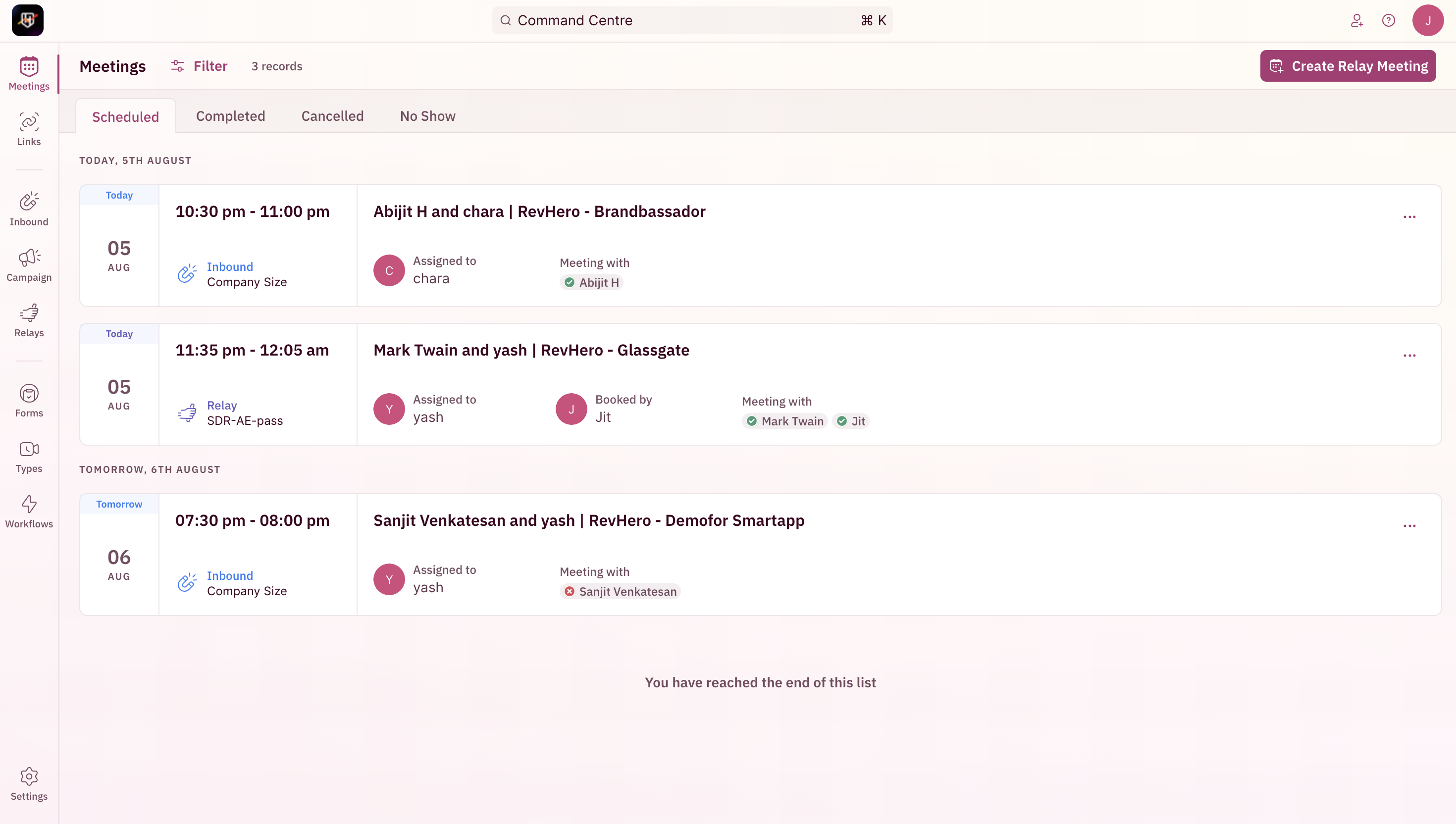Viewport: 1456px width, 824px height.
Task: Click the Relay icon on Mark Twain meeting
Action: tap(187, 412)
